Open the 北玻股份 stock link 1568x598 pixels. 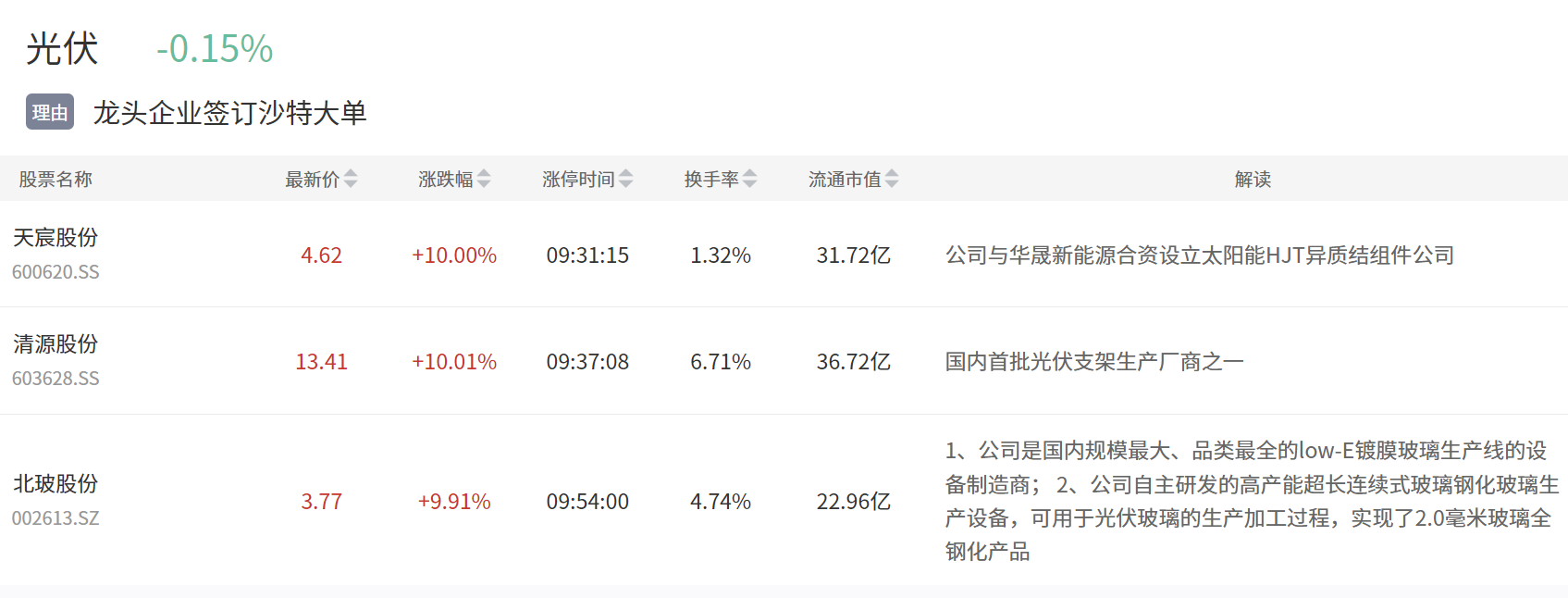pyautogui.click(x=56, y=484)
